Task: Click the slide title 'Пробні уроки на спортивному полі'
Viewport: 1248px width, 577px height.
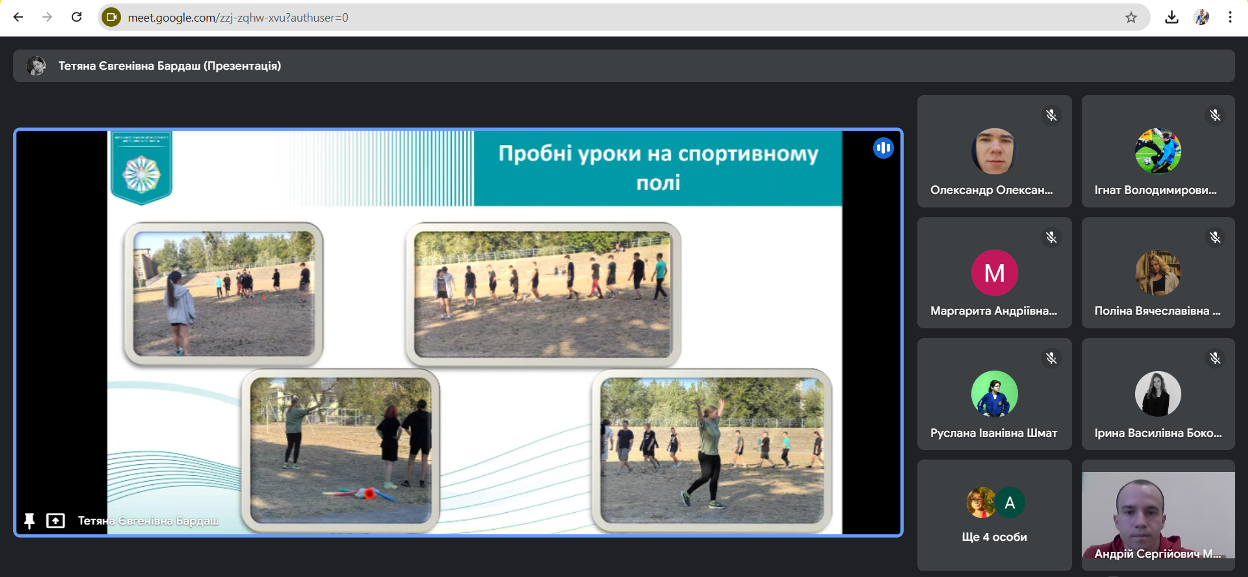Action: tap(658, 168)
